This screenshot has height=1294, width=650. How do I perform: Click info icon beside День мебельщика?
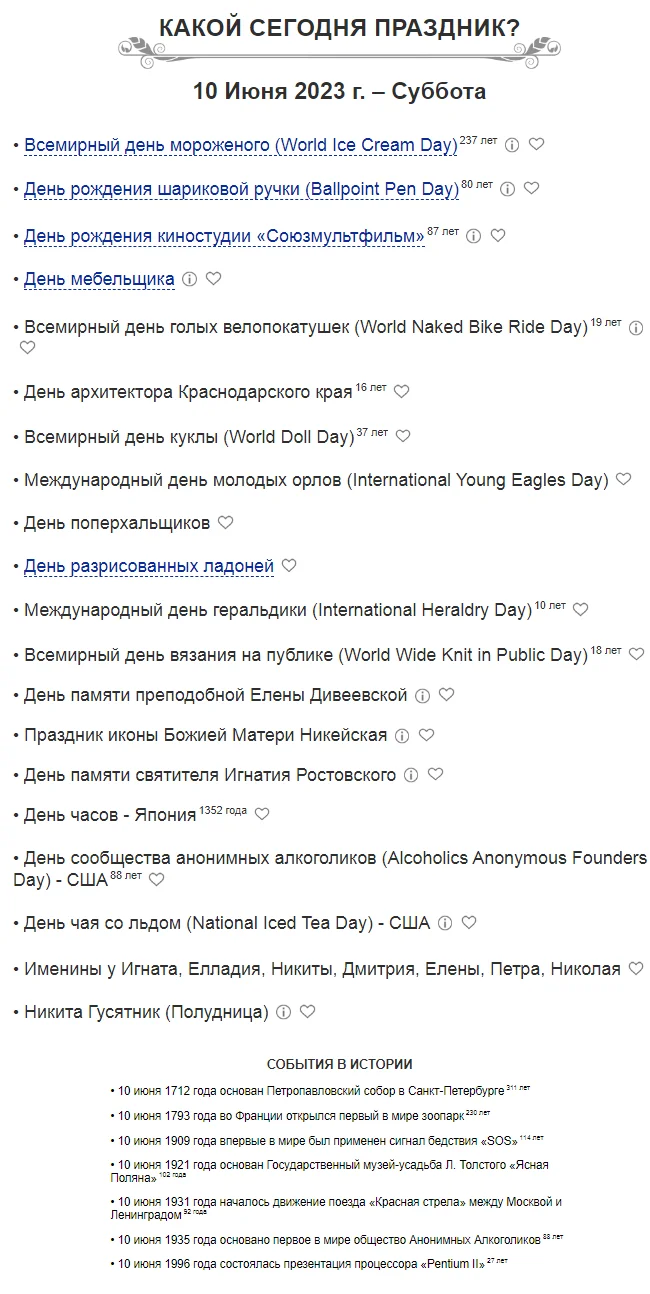point(189,279)
